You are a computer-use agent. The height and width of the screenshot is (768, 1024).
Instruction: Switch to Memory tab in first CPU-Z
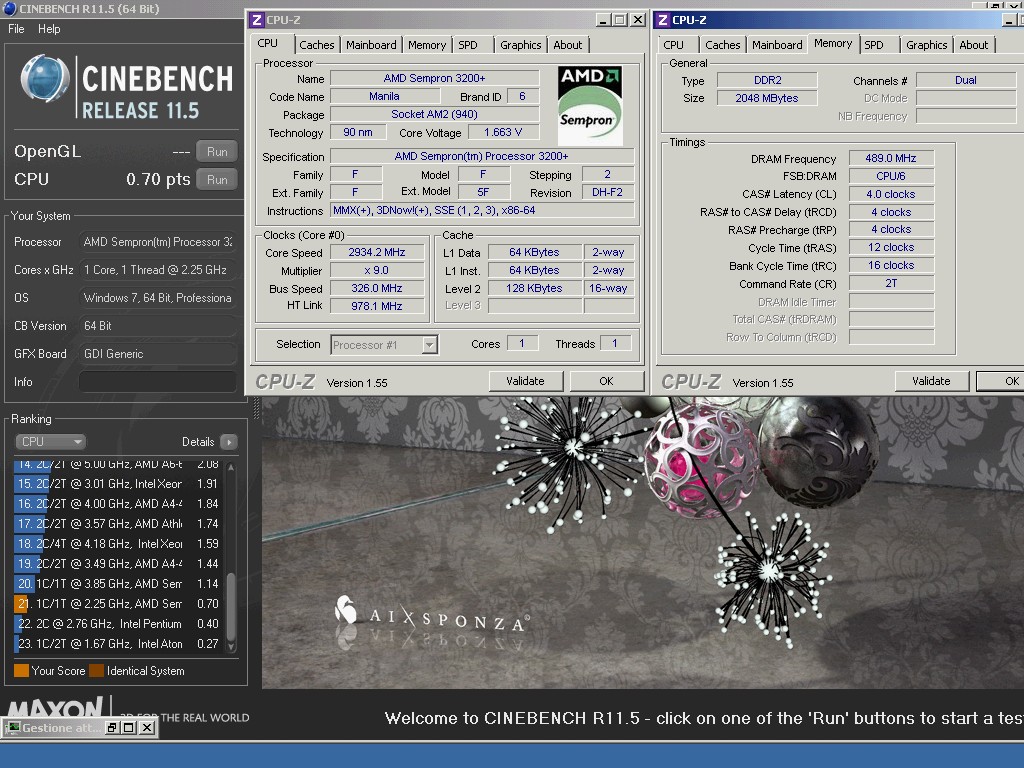coord(426,45)
